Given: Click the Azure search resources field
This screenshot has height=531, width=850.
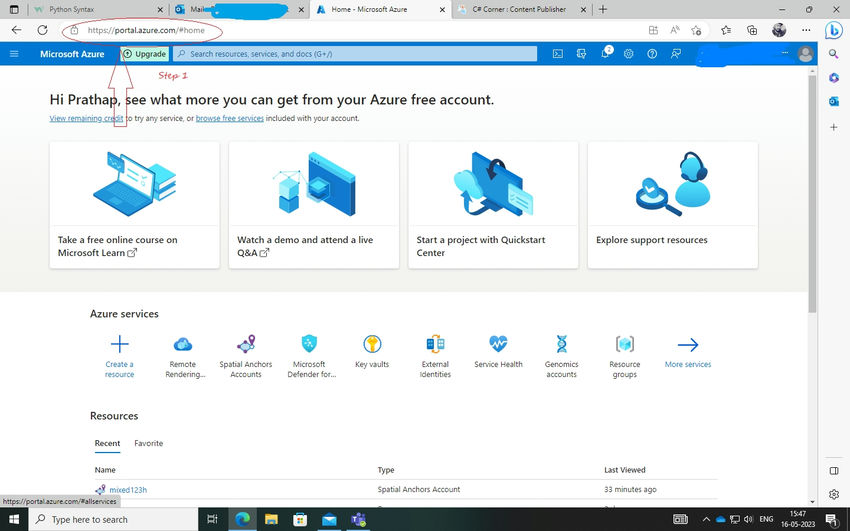Looking at the screenshot, I should (355, 54).
